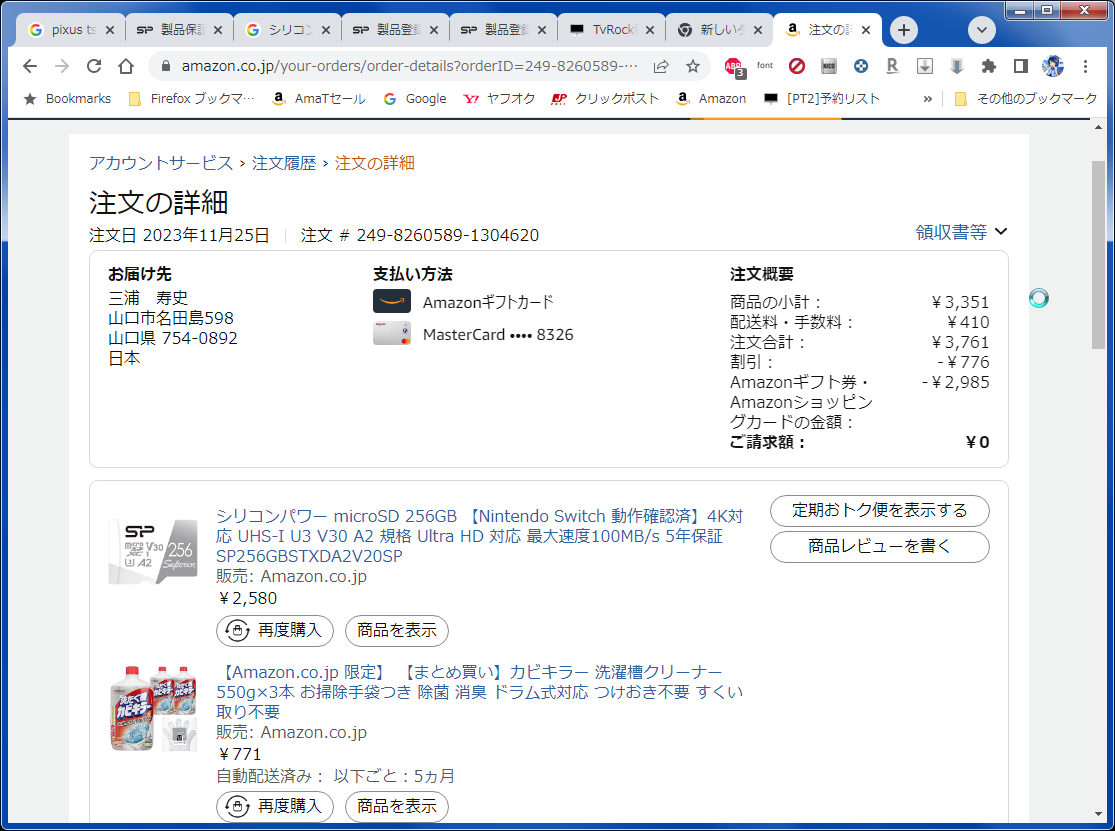This screenshot has width=1115, height=831.
Task: Click the AdBlock Plus extension icon
Action: [734, 67]
